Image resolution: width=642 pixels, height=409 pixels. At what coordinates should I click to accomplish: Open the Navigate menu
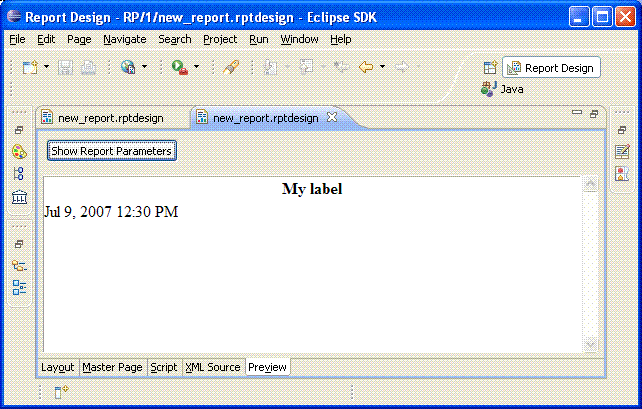tap(124, 39)
